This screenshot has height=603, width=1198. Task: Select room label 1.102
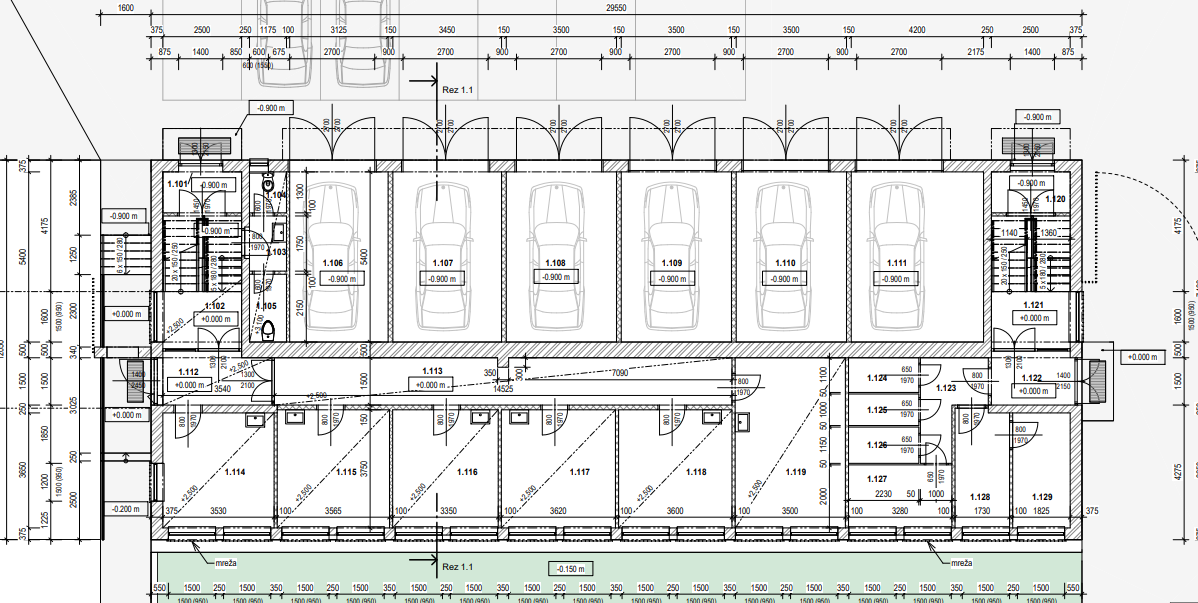[215, 306]
